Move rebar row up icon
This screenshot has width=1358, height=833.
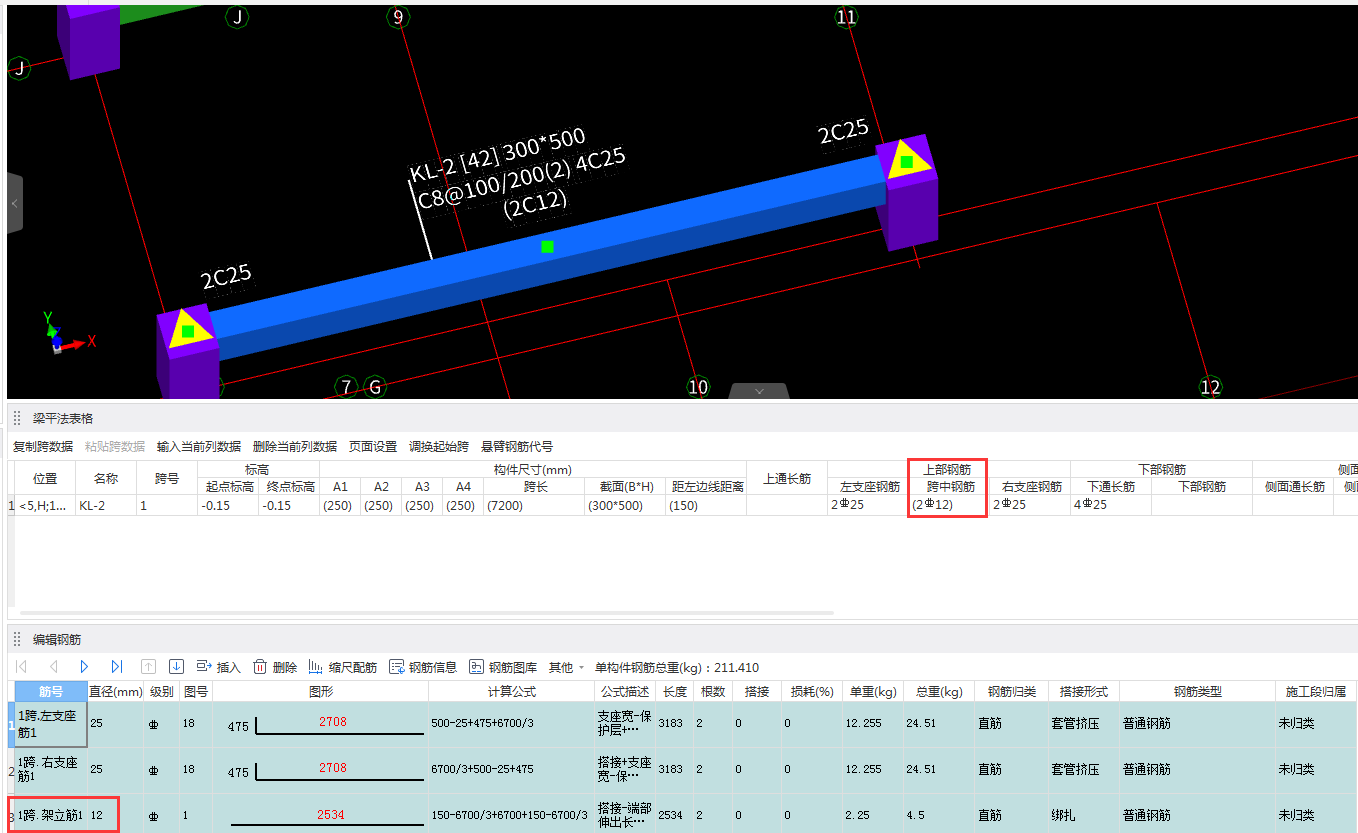click(148, 666)
